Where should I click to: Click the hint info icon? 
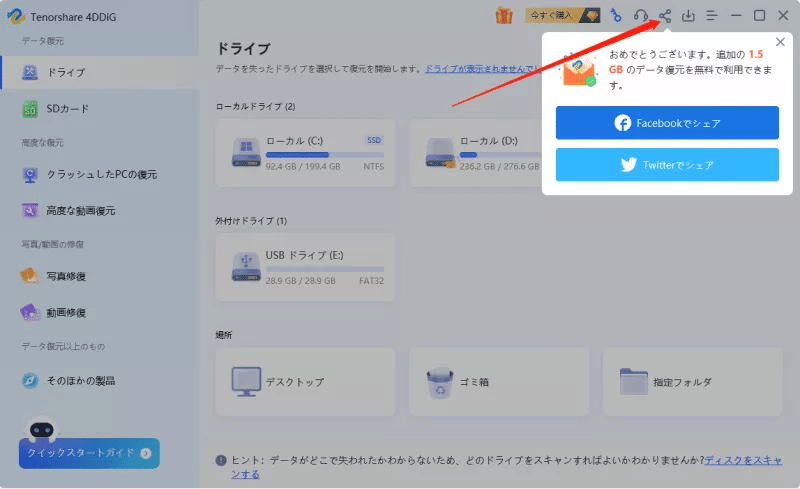[221, 460]
